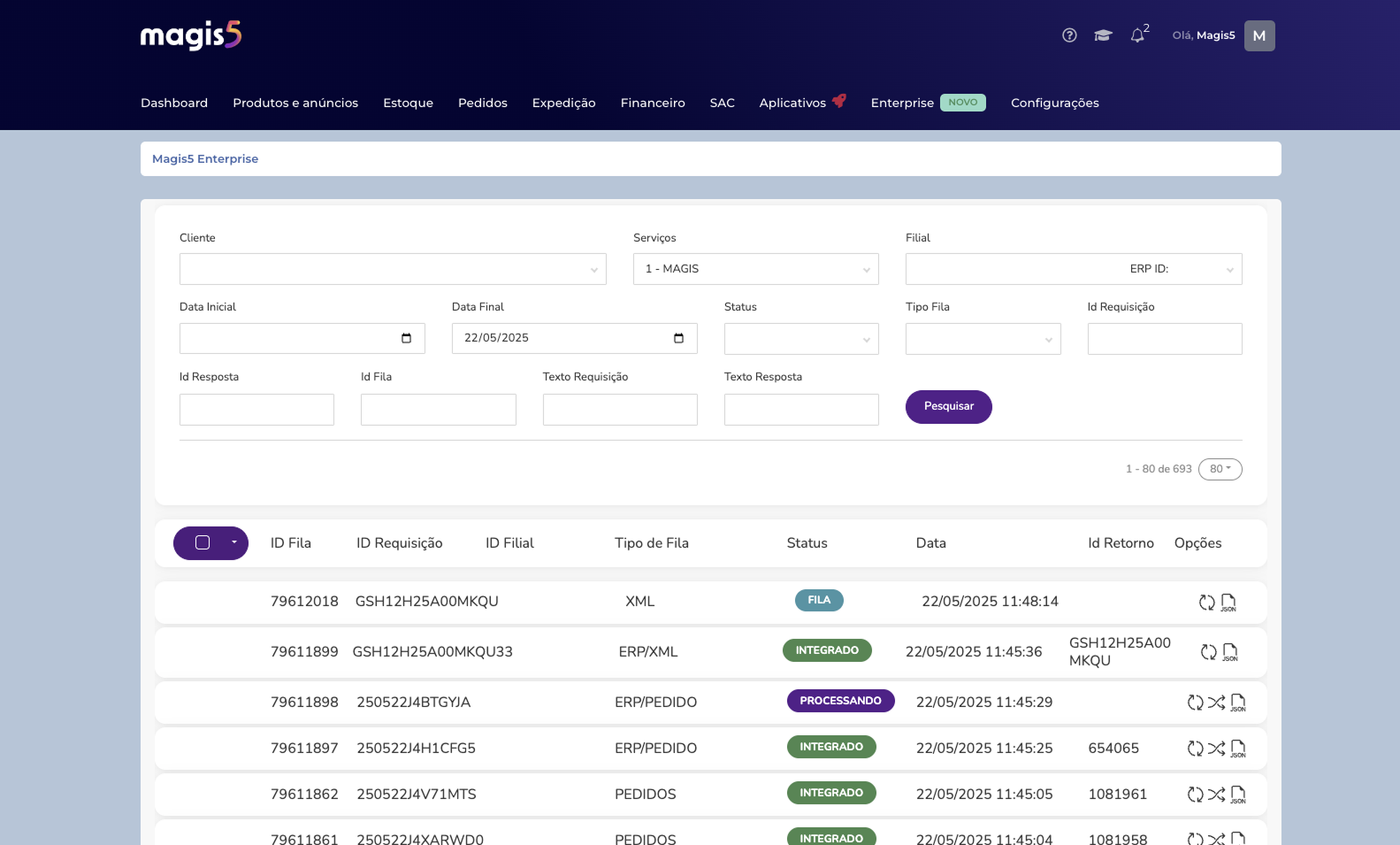1400x845 pixels.
Task: Reprocess row 79612018 with refresh icon
Action: coord(1206,603)
